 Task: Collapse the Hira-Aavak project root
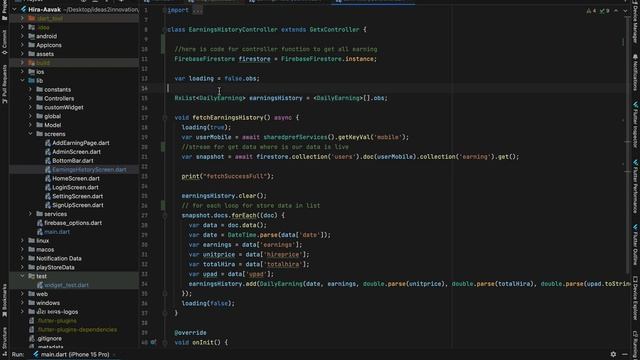[x=15, y=9]
